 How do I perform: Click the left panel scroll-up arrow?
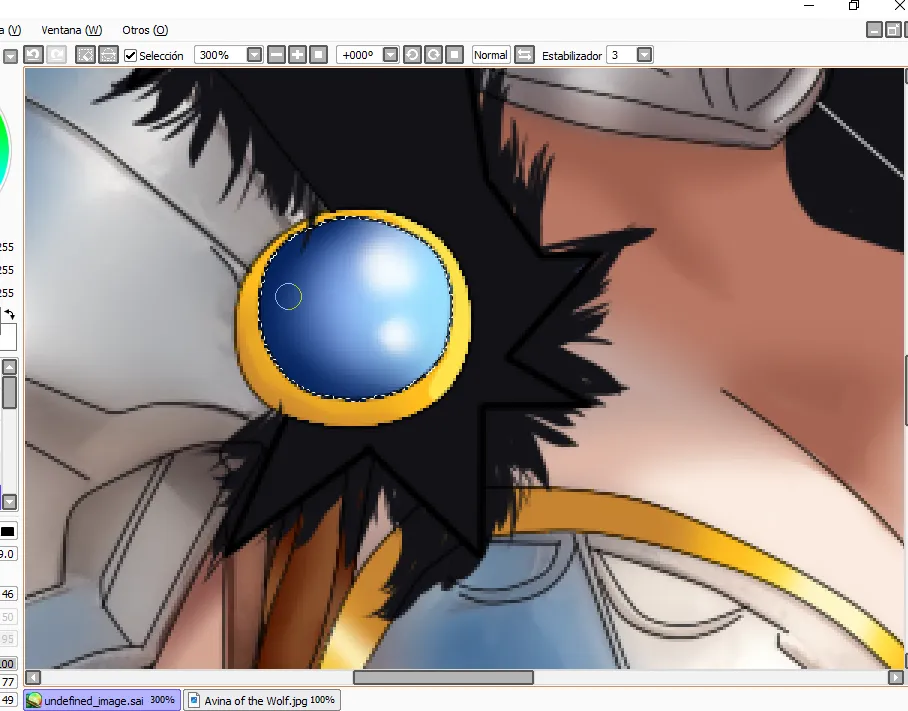[x=10, y=367]
